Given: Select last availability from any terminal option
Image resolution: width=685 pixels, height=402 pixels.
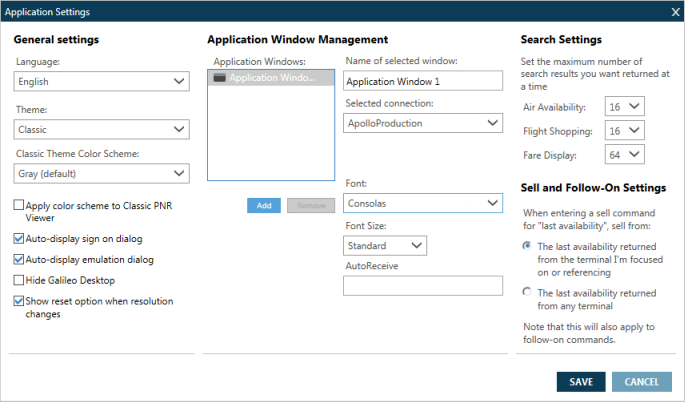Looking at the screenshot, I should coord(527,291).
